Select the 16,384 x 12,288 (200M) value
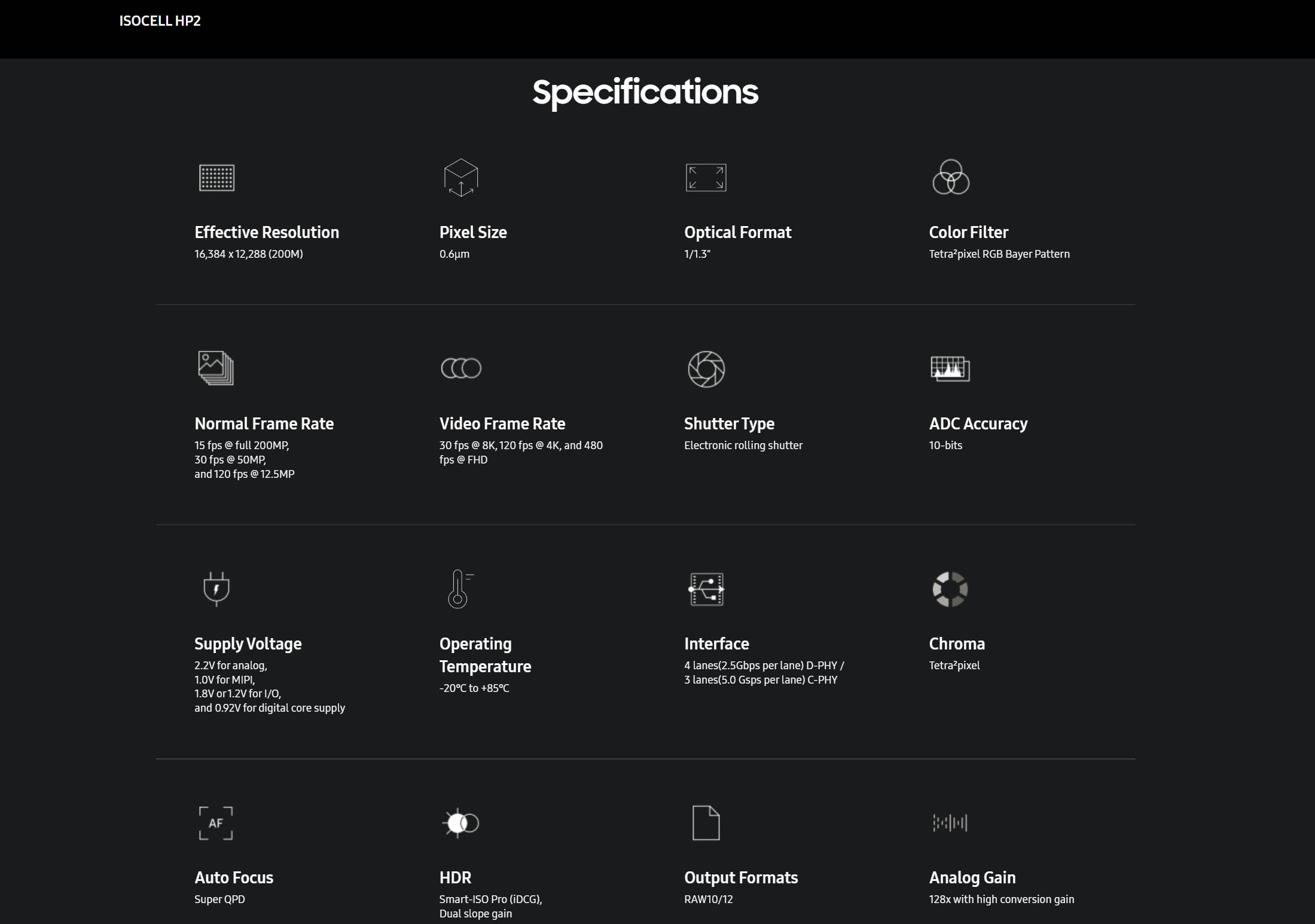 [249, 254]
